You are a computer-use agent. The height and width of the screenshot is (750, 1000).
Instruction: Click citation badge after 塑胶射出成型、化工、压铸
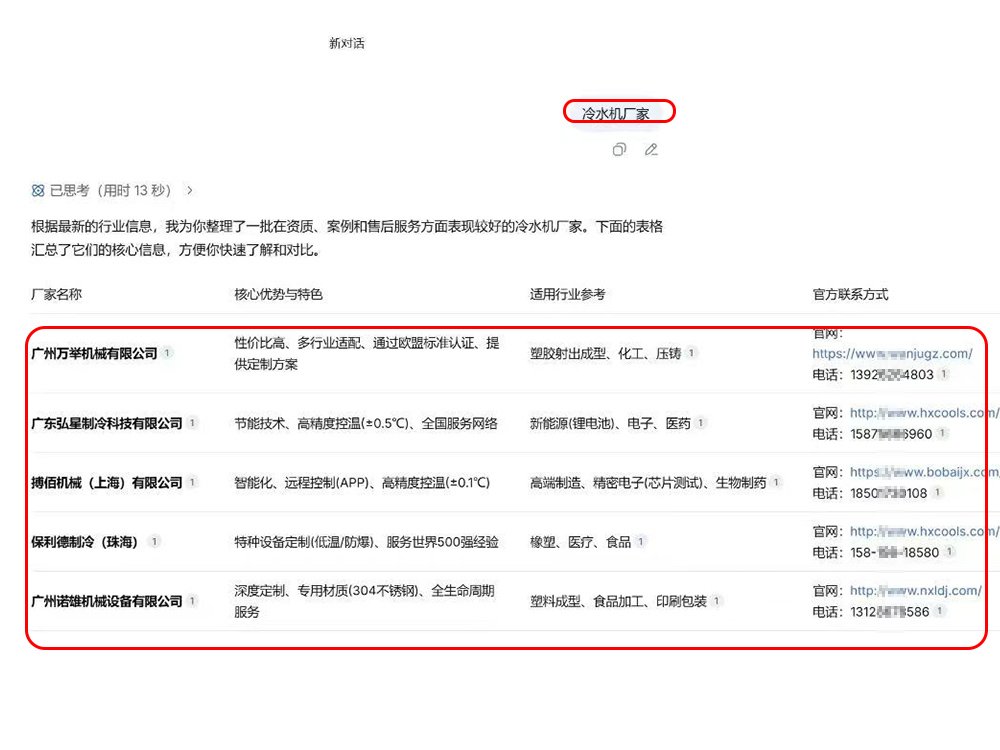pos(691,353)
